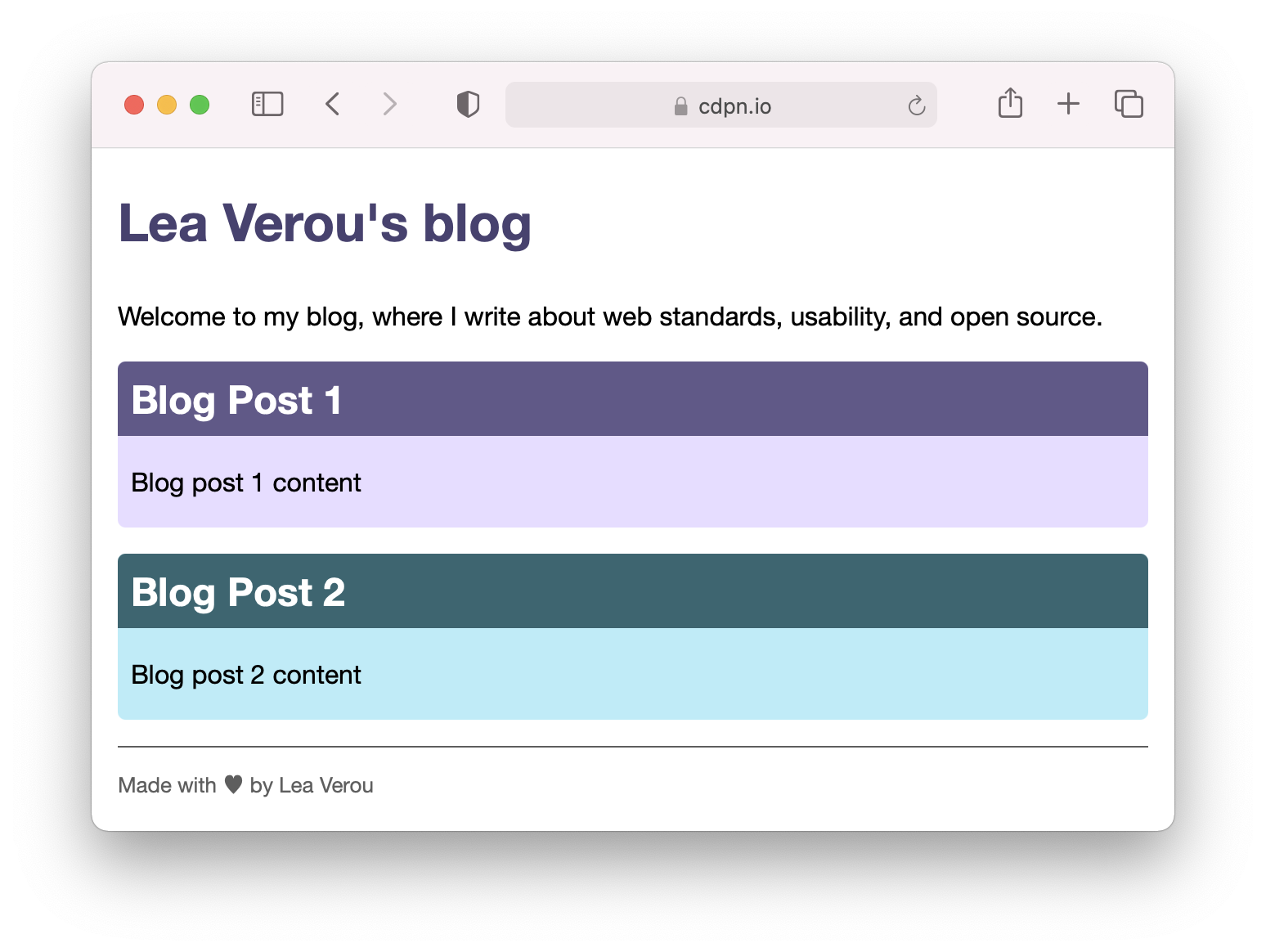
Task: Click the forward navigation arrow
Action: coord(389,104)
